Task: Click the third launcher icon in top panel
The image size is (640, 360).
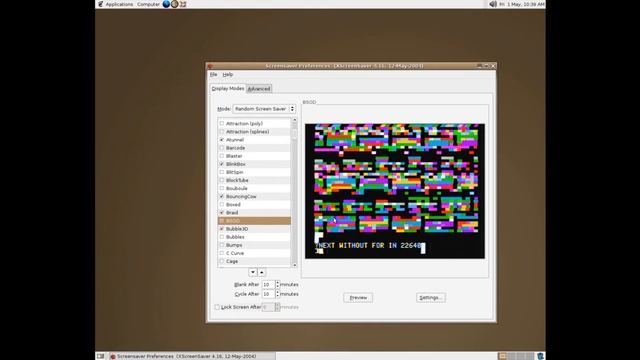Action: pos(183,4)
